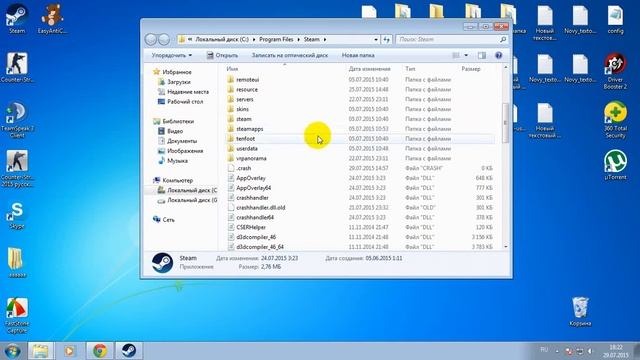Open Windows Explorer from the taskbar
The width and height of the screenshot is (640, 360).
(x=40, y=351)
